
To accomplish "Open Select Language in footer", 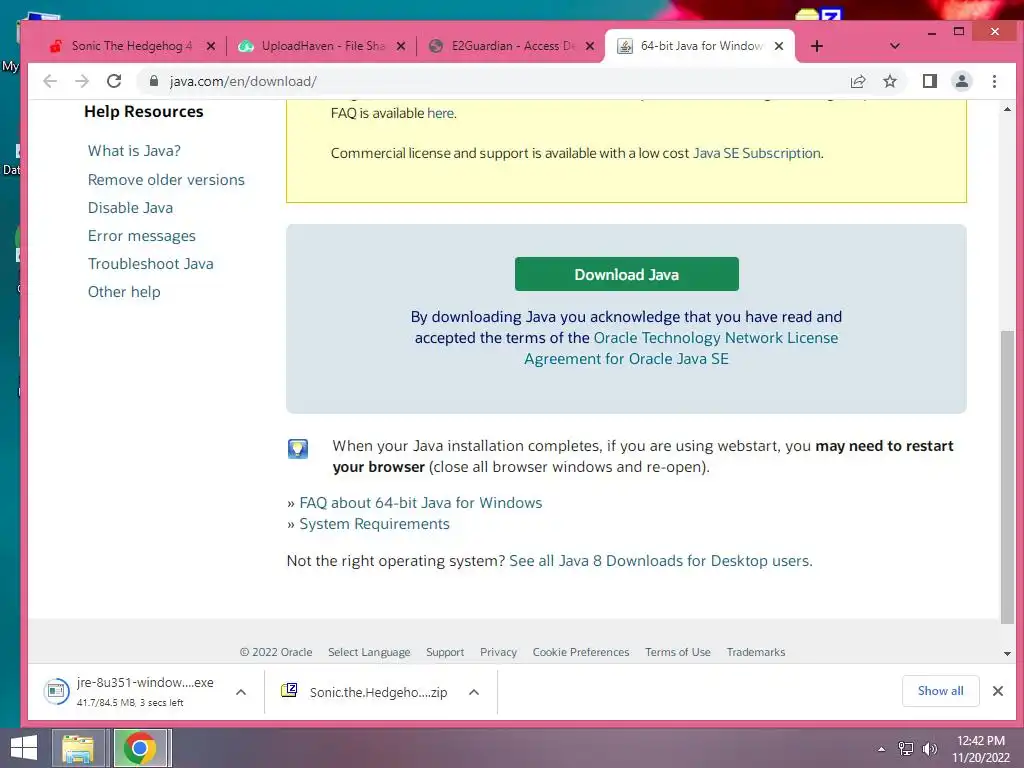I will tap(369, 652).
